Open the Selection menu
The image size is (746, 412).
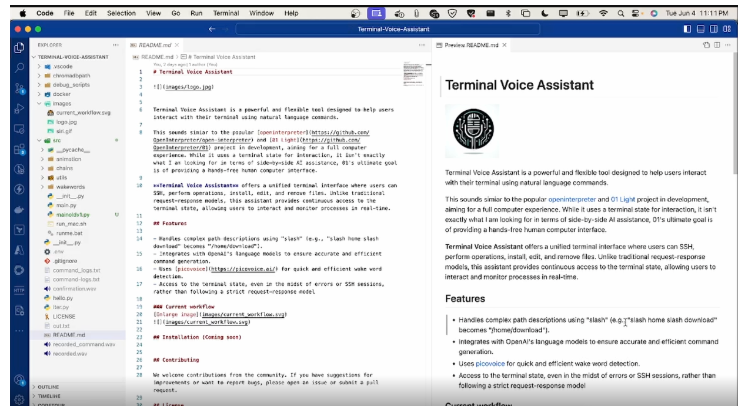(121, 13)
